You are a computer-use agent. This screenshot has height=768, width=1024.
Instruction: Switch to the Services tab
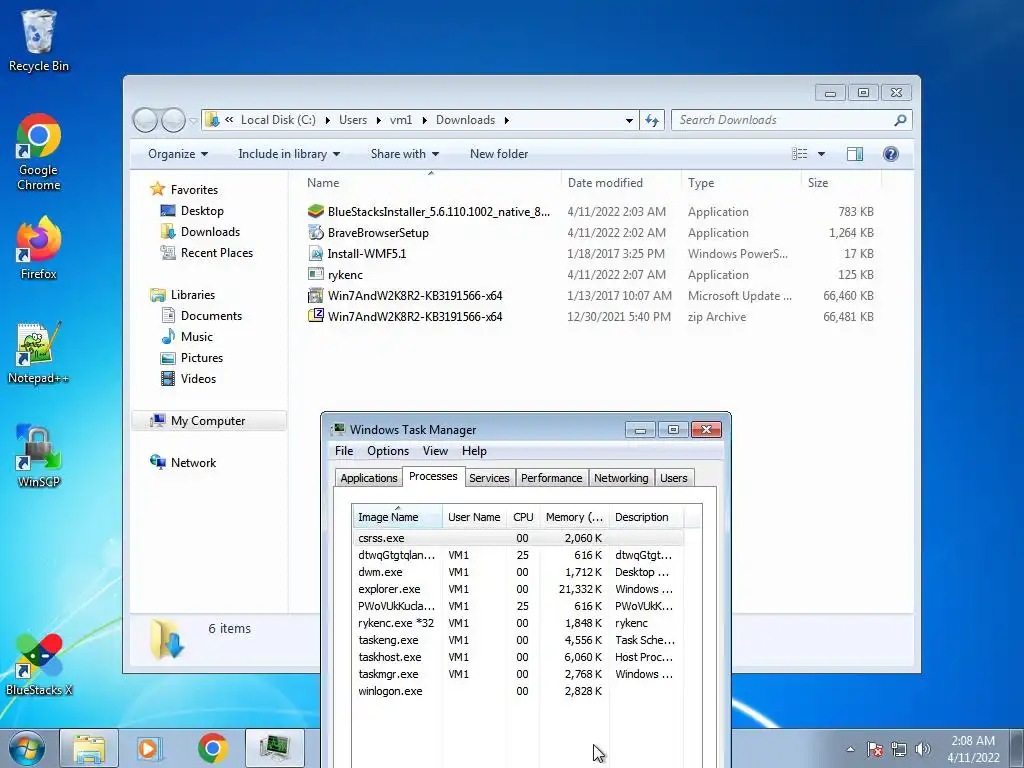(x=488, y=478)
